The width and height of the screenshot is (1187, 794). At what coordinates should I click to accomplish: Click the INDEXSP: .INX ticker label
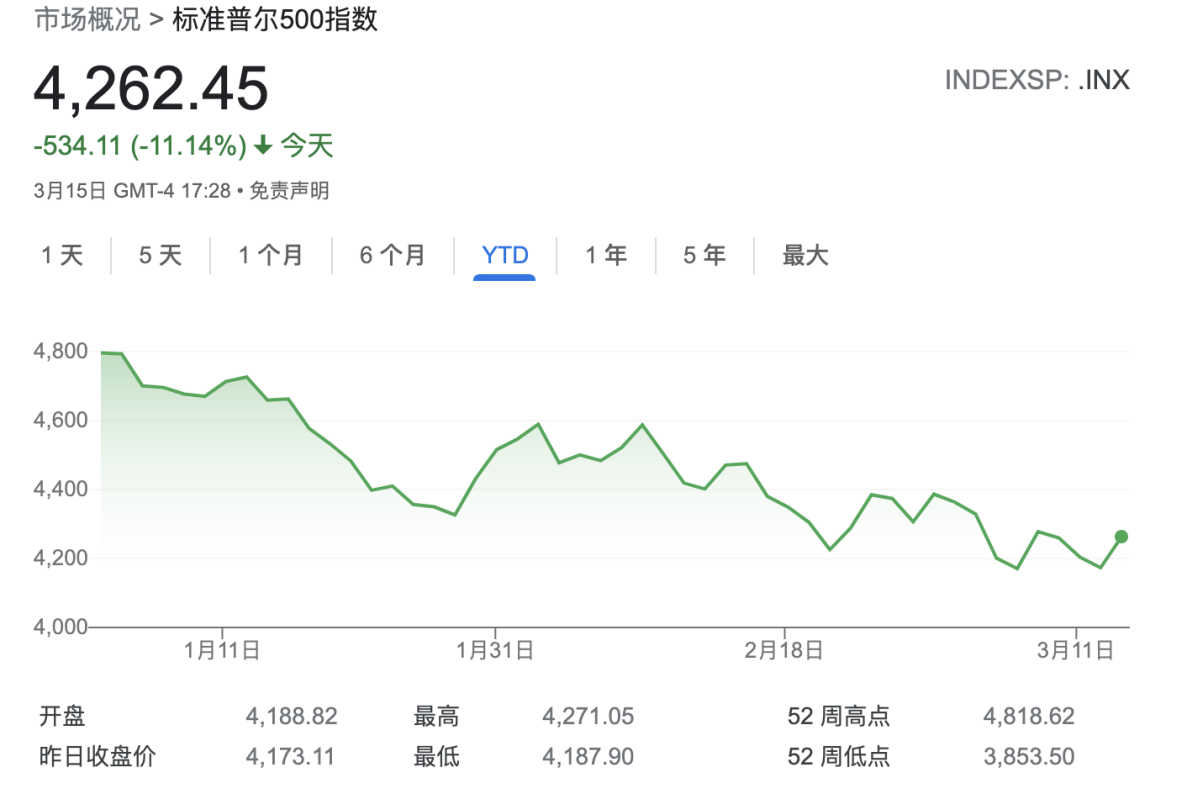(1037, 80)
